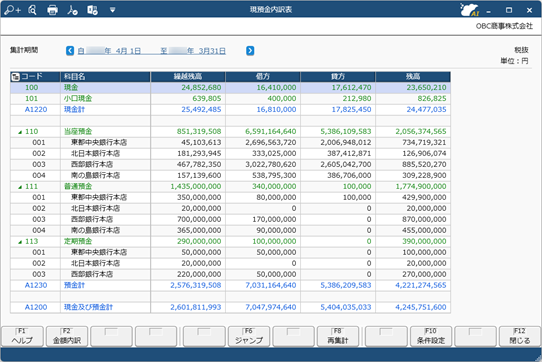Click the data export toolbar icon
Screen dimensions: 542x362
pyautogui.click(x=93, y=10)
